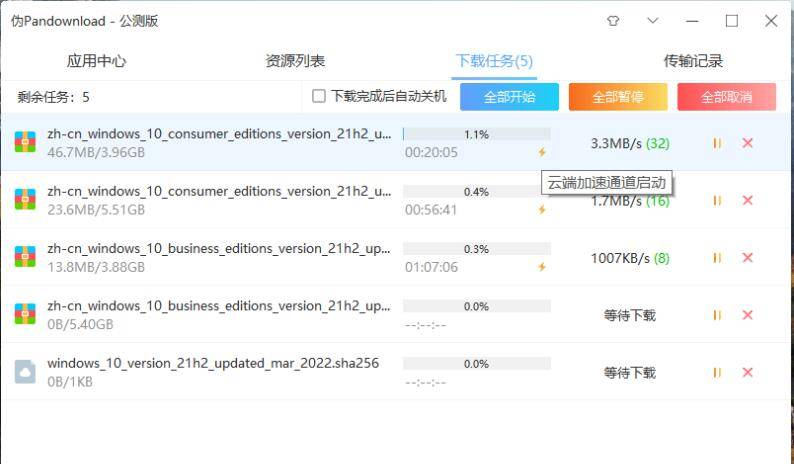Go to 传输记录 tab
The image size is (794, 464).
tap(693, 61)
